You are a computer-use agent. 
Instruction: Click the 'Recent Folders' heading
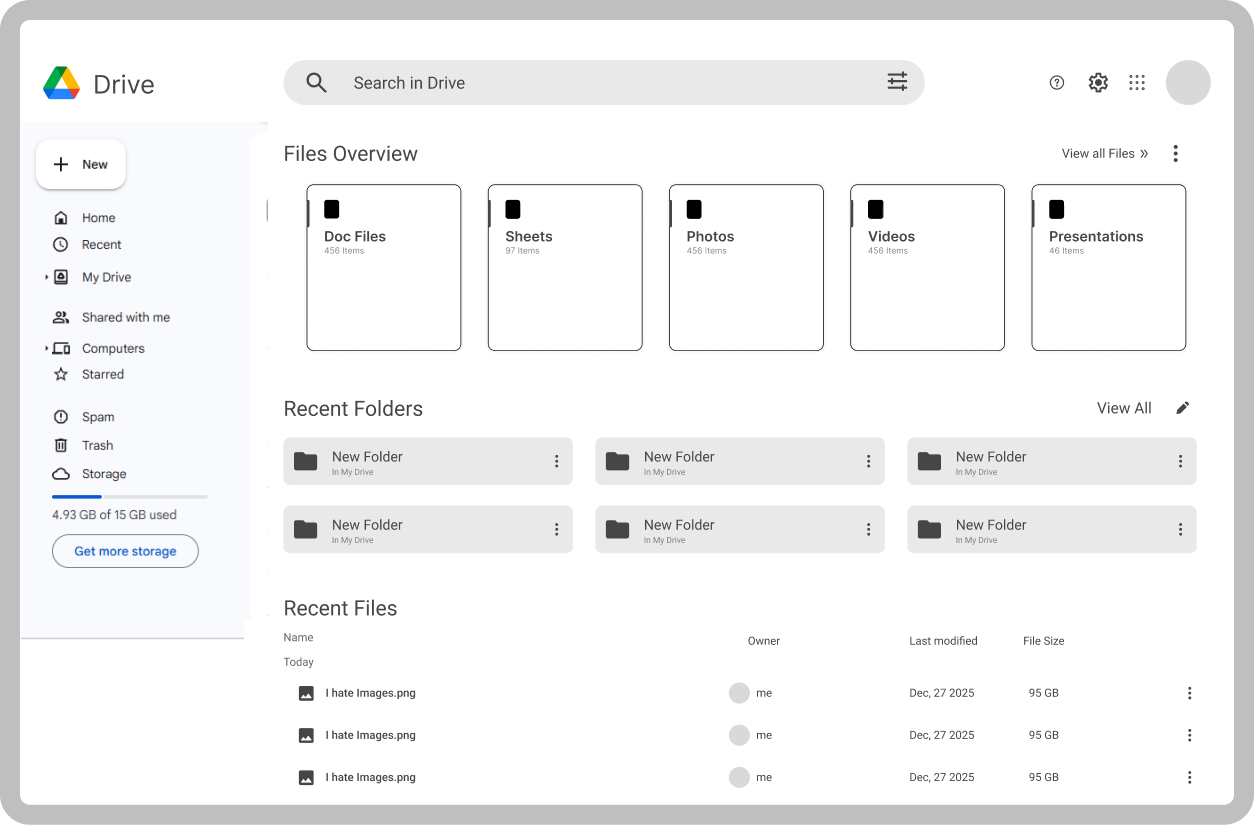[x=353, y=409]
